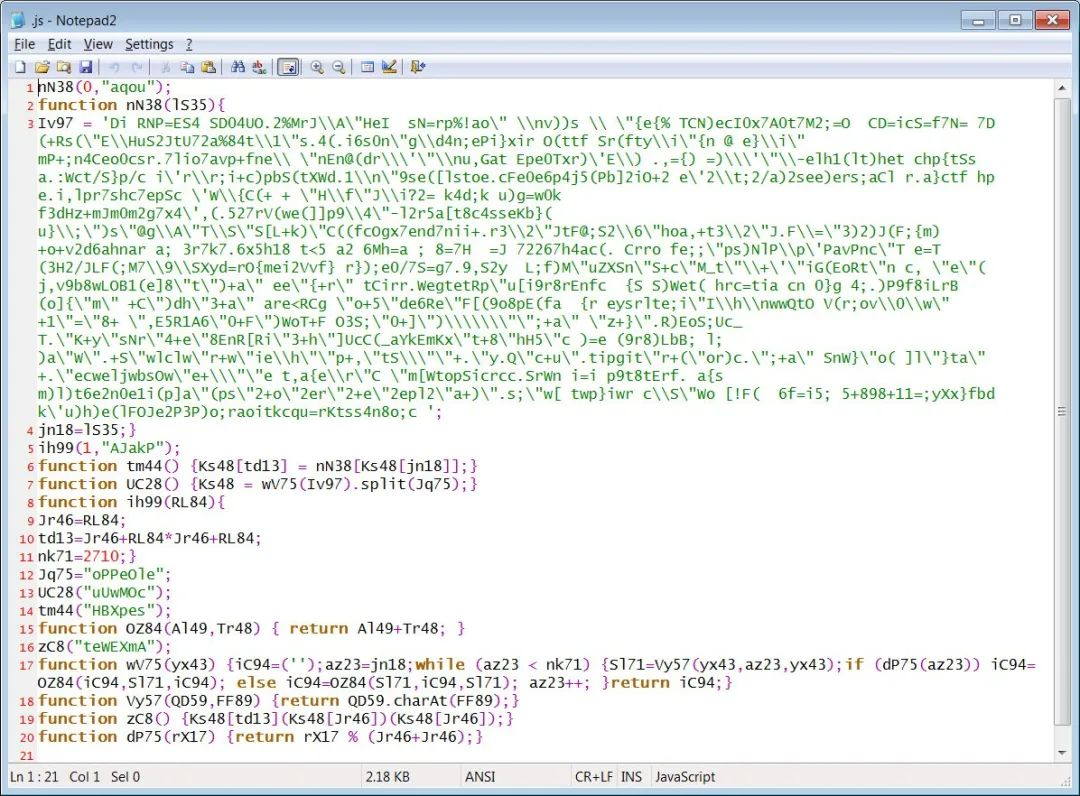Open the Edit menu
The image size is (1080, 796).
[59, 44]
